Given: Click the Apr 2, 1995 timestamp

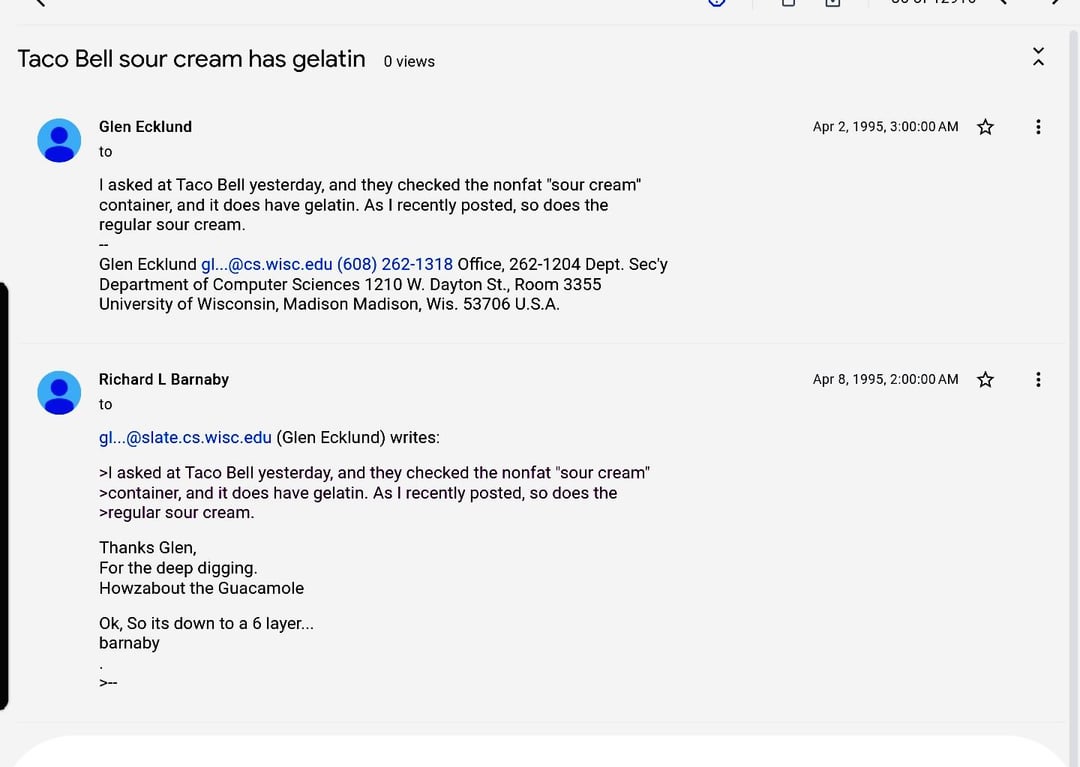Looking at the screenshot, I should click(885, 127).
